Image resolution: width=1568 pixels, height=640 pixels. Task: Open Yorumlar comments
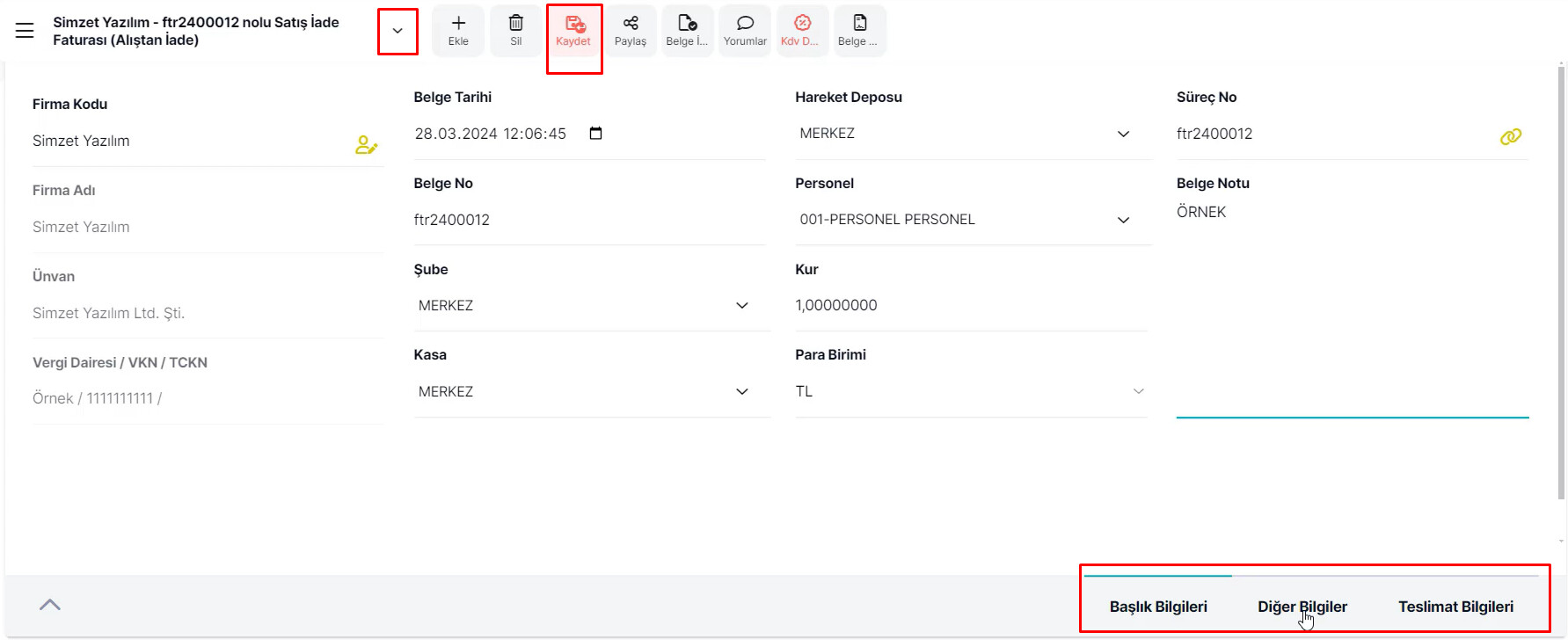click(745, 31)
